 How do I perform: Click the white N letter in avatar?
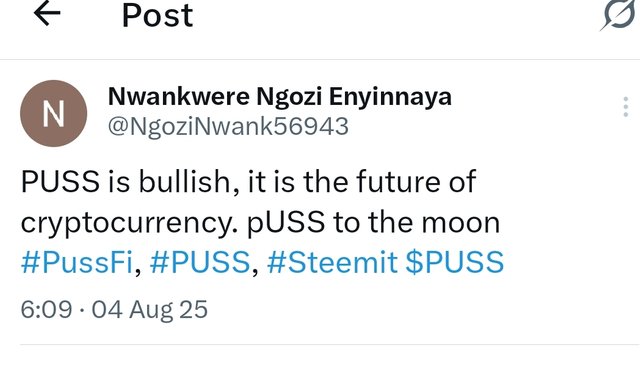(53, 114)
